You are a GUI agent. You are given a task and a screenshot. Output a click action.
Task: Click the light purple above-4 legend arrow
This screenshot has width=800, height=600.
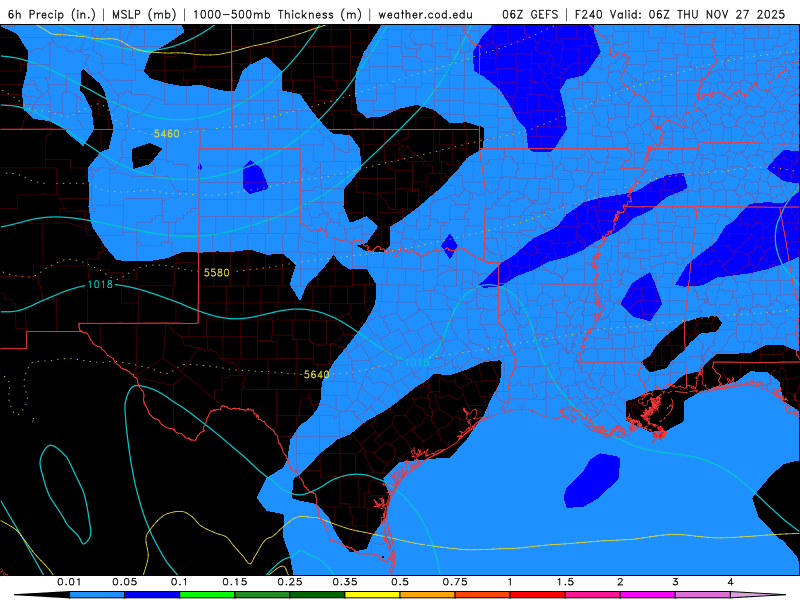pos(758,595)
